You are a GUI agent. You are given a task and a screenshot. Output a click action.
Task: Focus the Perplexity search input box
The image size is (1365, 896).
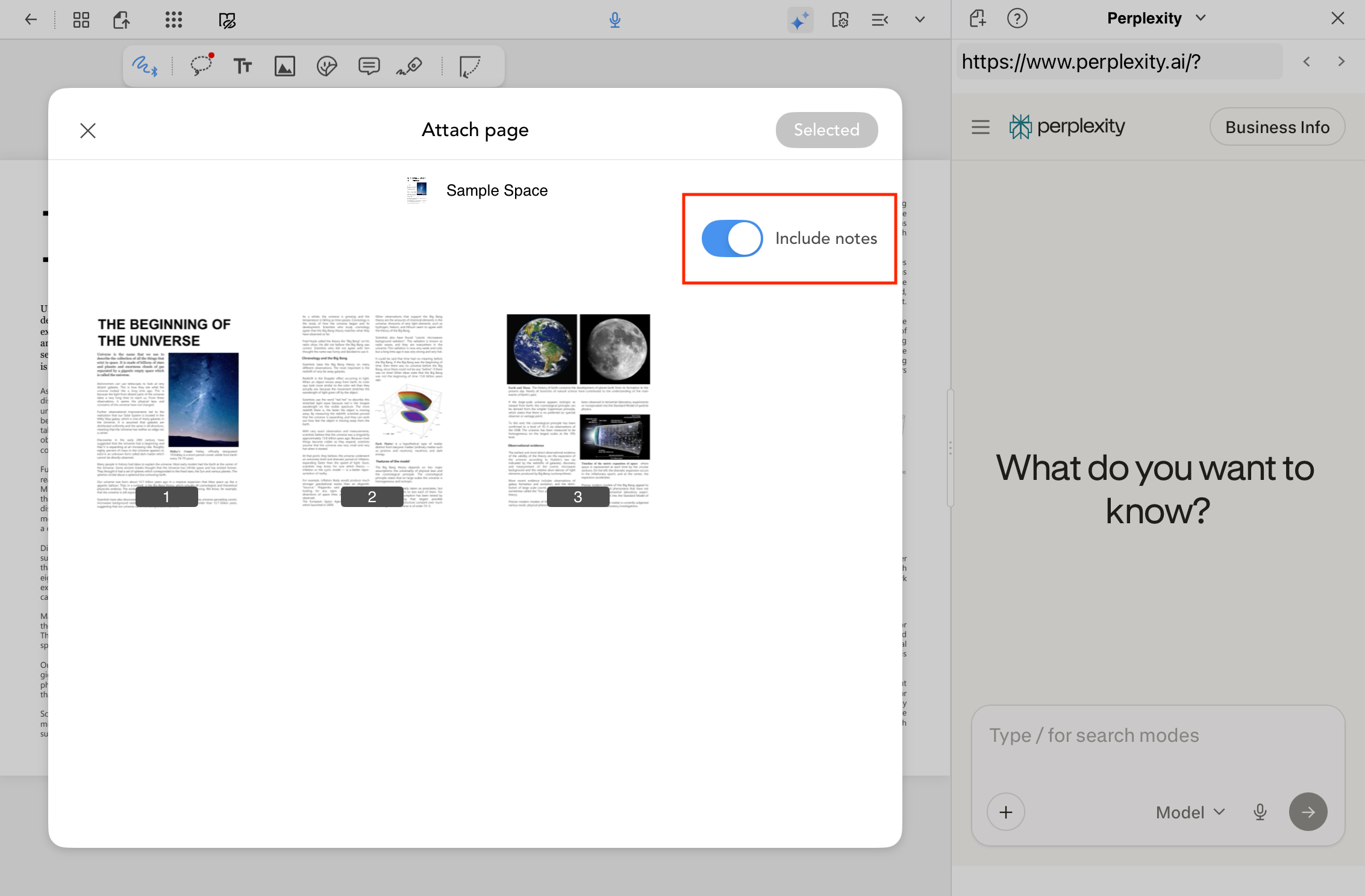point(1158,736)
